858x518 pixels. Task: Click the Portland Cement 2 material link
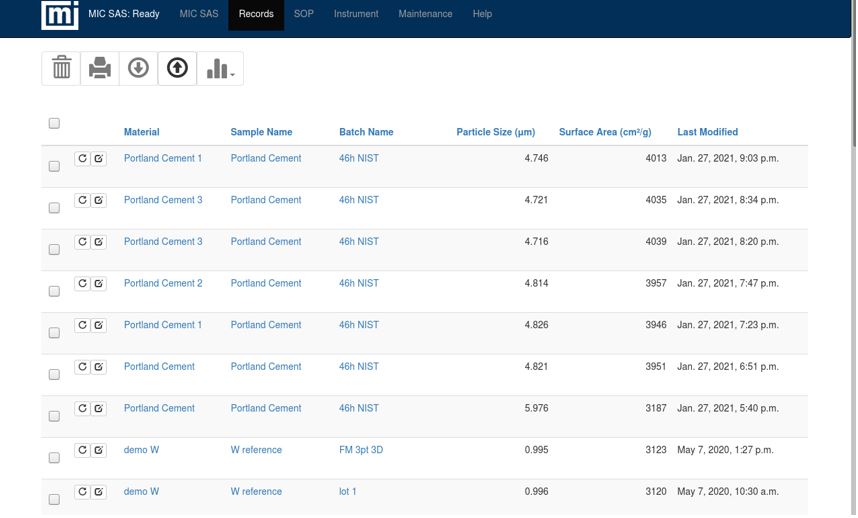(163, 284)
